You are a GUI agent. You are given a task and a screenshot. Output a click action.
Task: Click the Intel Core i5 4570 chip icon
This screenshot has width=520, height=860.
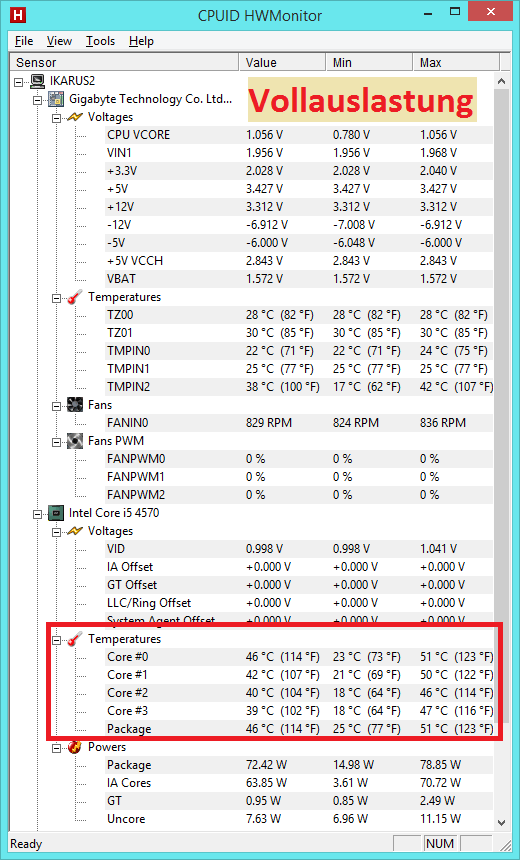(x=56, y=513)
